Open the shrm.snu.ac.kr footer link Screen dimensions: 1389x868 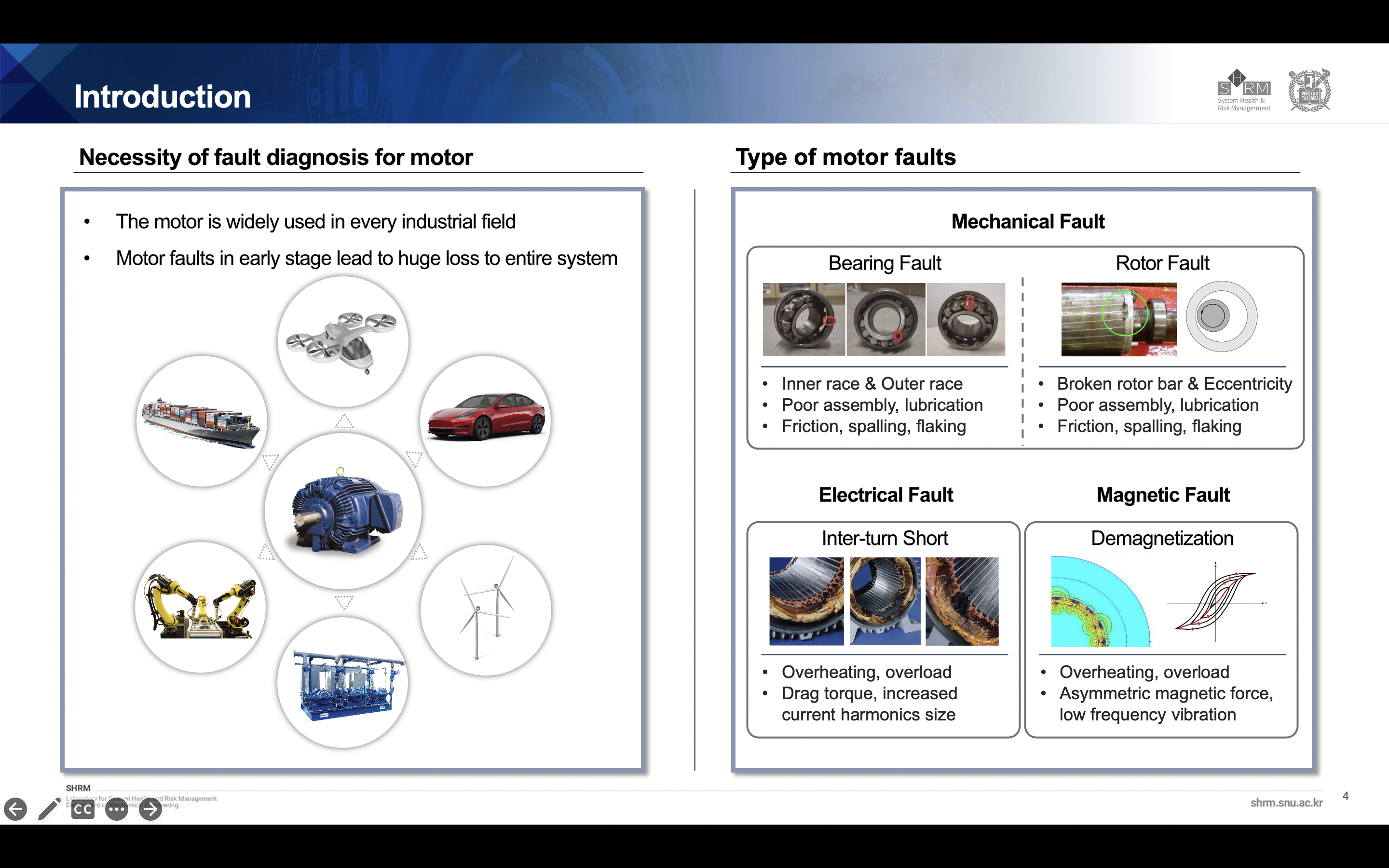[1286, 802]
